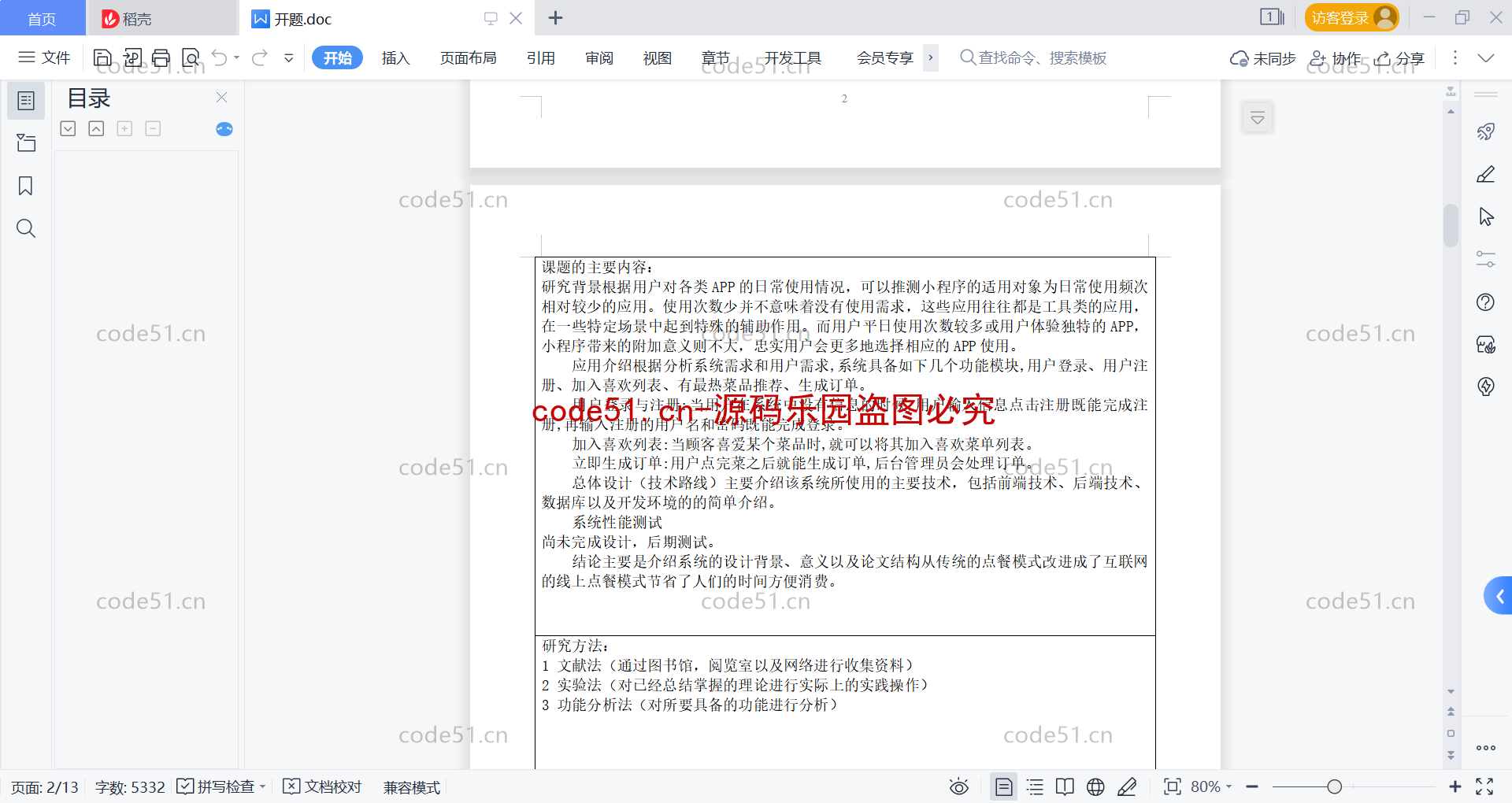The width and height of the screenshot is (1512, 803).
Task: Select the 插入 ribbon tab
Action: tap(396, 57)
